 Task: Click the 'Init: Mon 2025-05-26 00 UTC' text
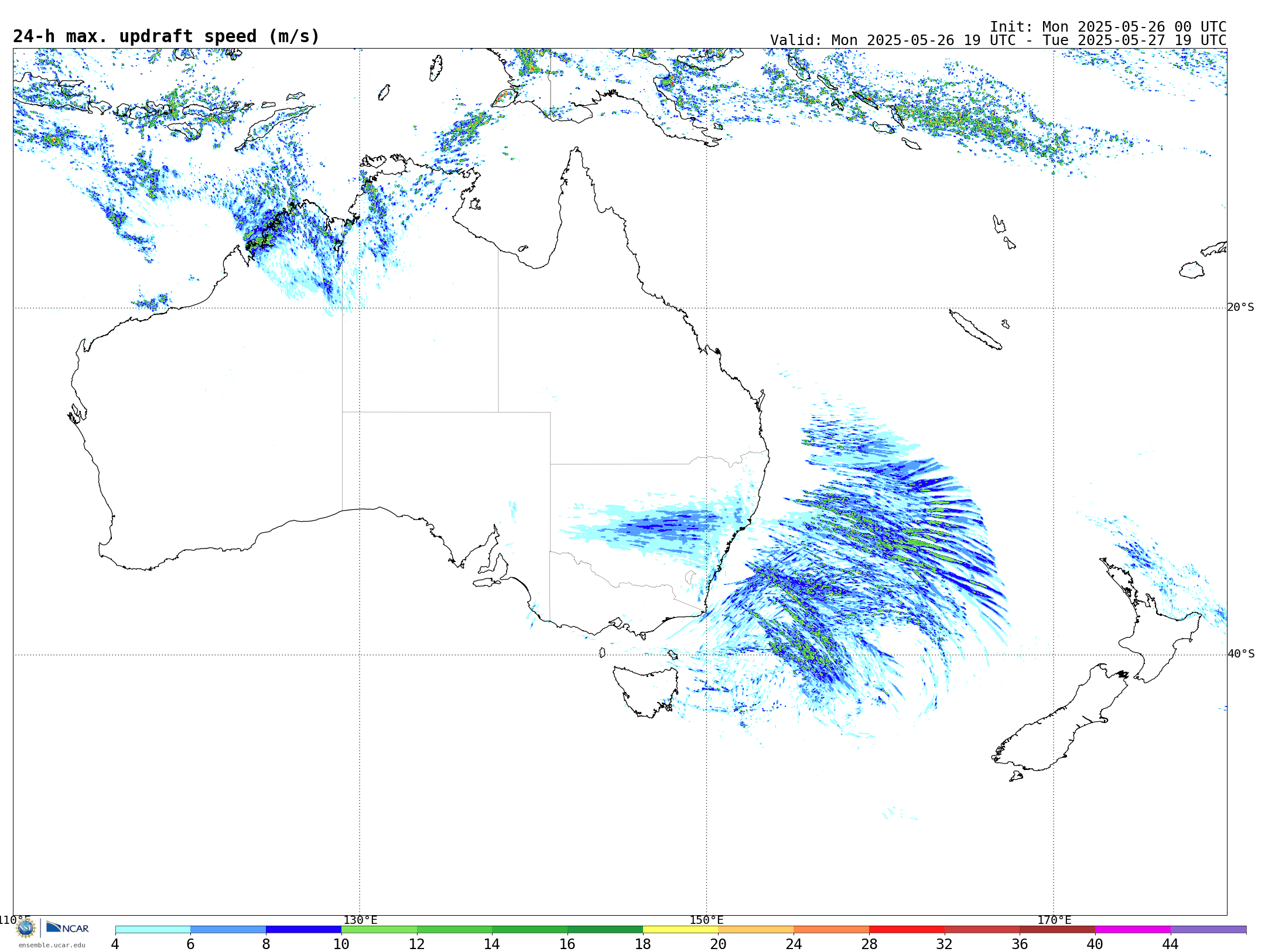[1108, 27]
